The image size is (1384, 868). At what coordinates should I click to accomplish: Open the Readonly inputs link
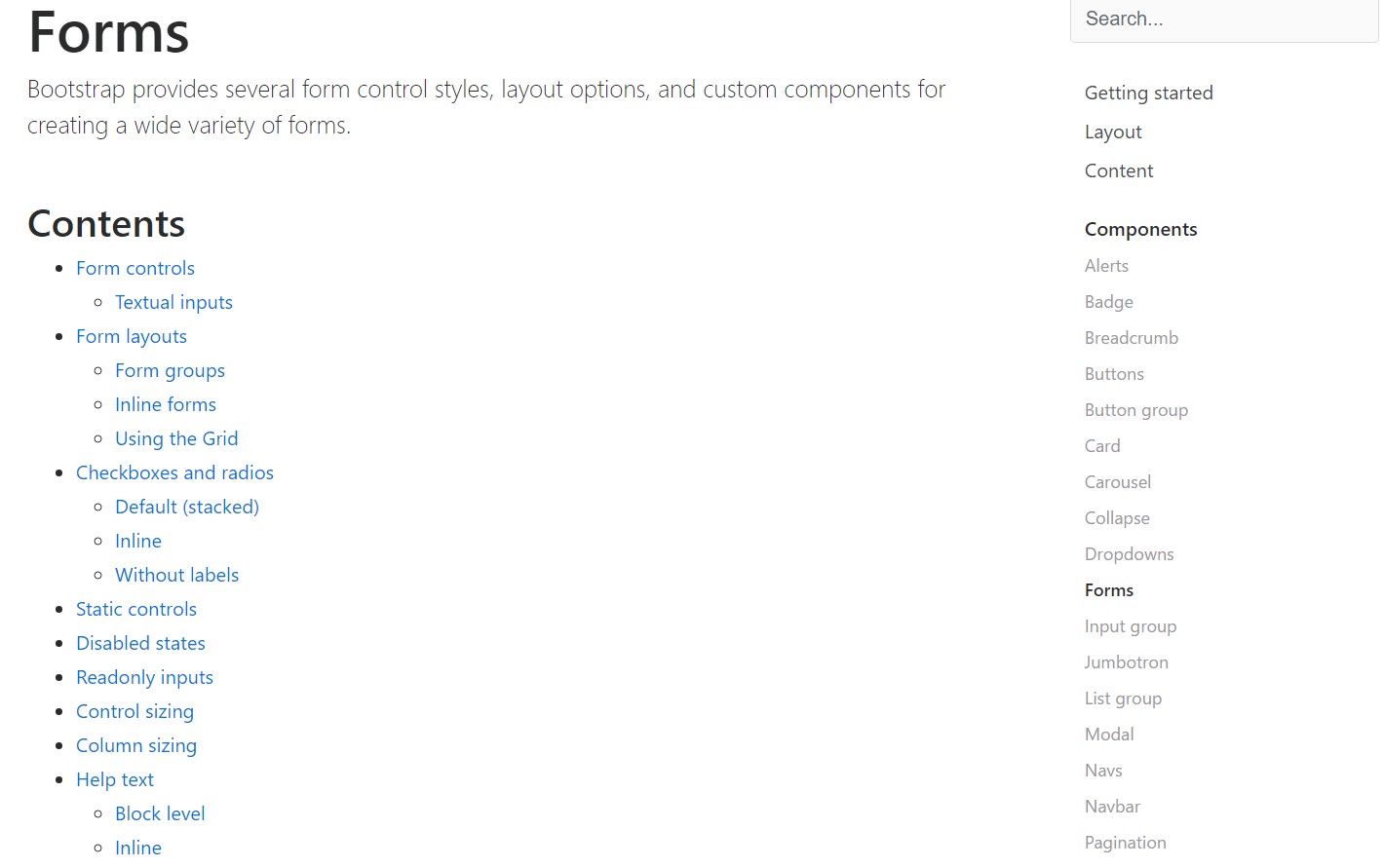[144, 677]
